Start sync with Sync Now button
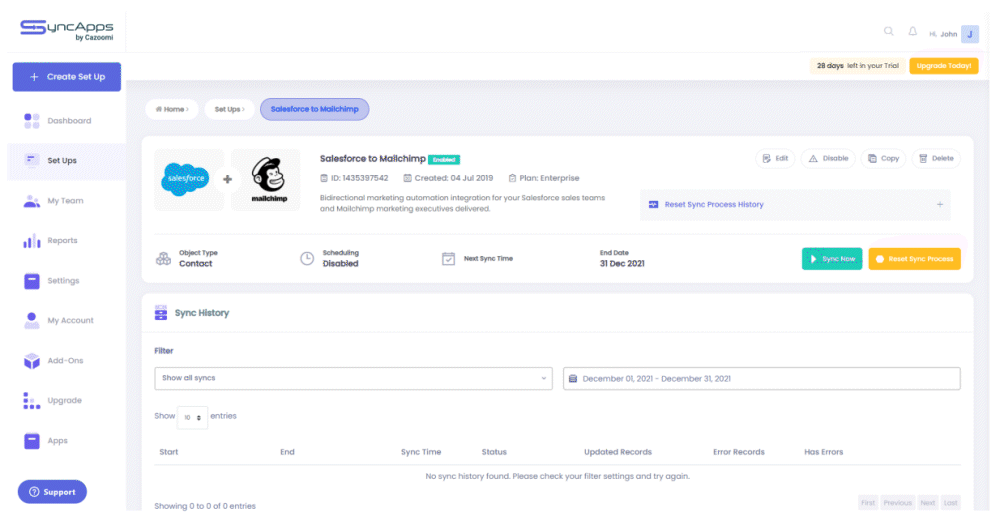1000x525 pixels. (832, 259)
